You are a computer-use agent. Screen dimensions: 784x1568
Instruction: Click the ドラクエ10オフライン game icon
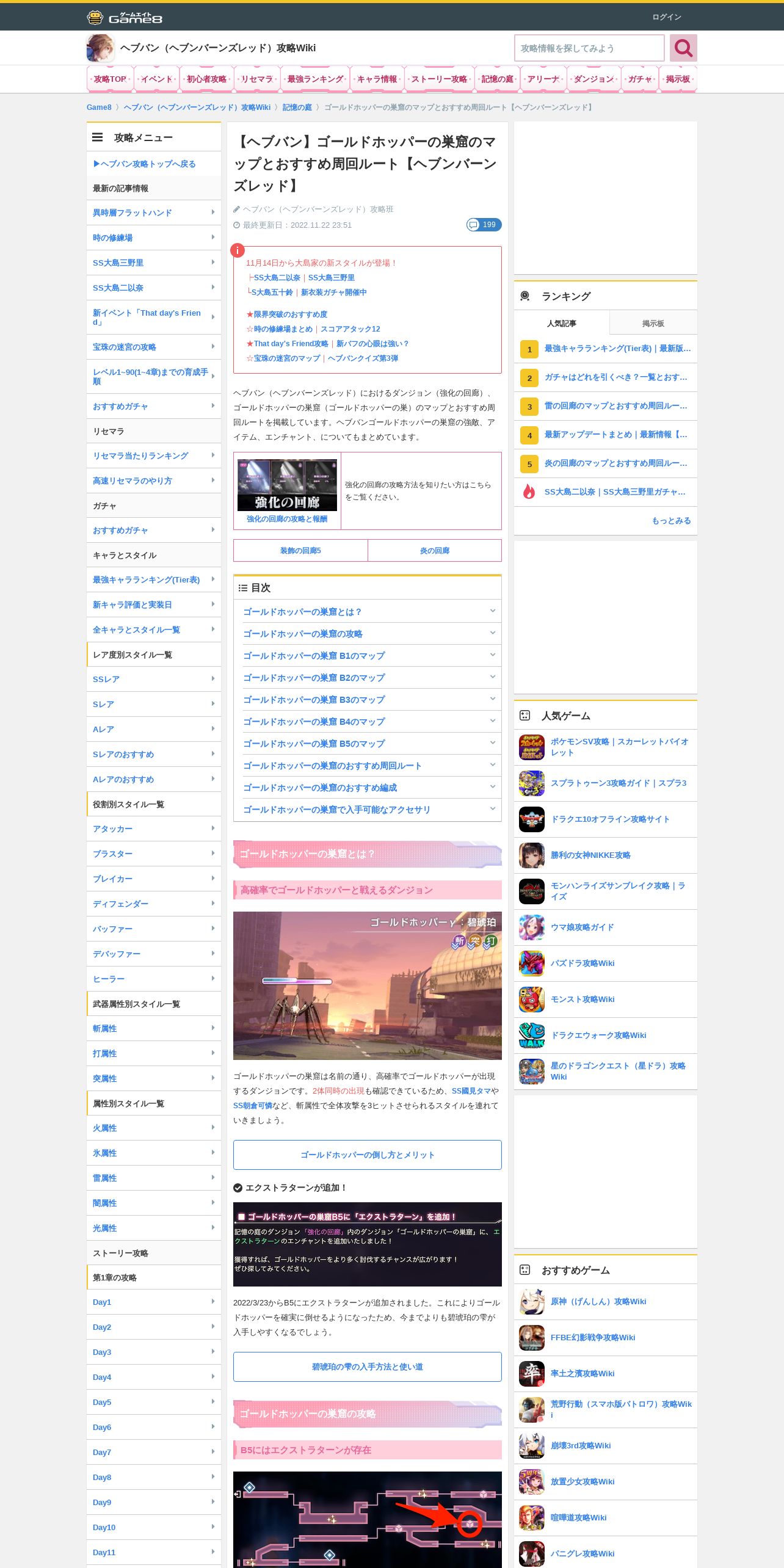pos(532,819)
